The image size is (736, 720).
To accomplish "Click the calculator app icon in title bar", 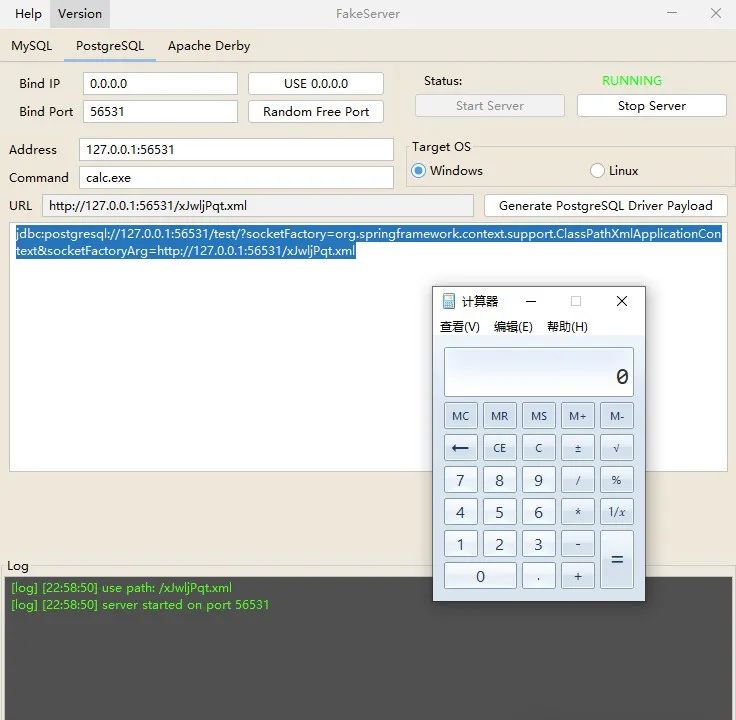I will coord(449,301).
